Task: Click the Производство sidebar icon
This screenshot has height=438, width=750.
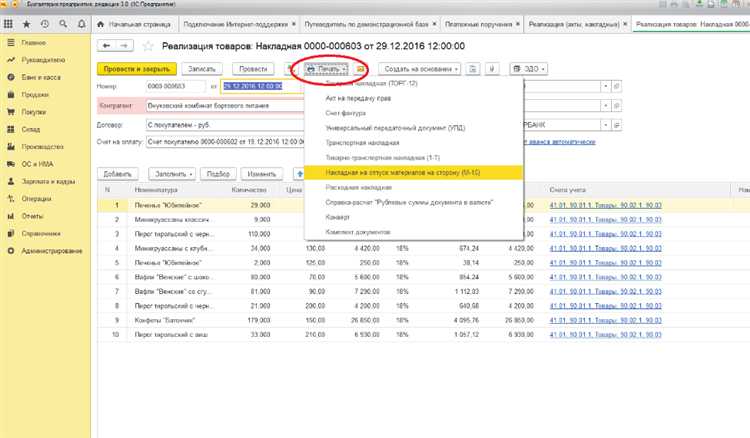Action: tap(11, 147)
